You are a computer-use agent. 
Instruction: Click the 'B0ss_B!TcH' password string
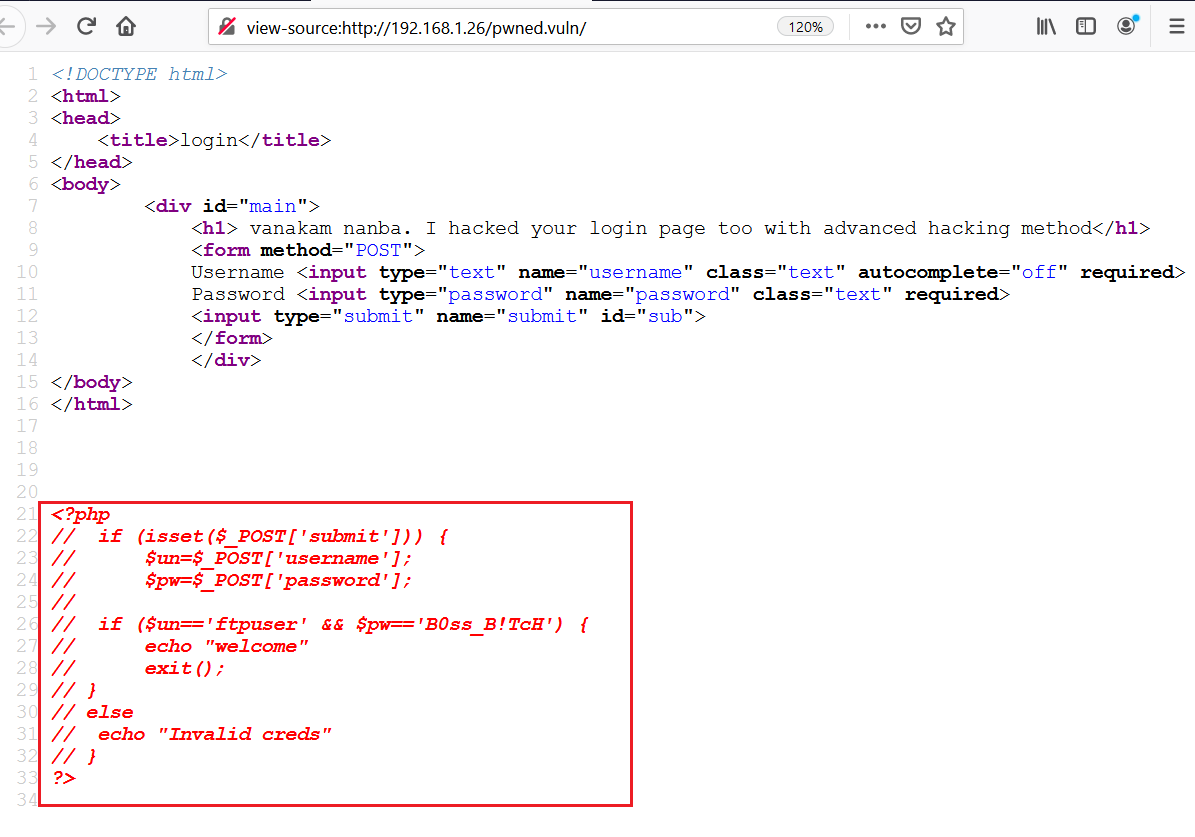[487, 624]
